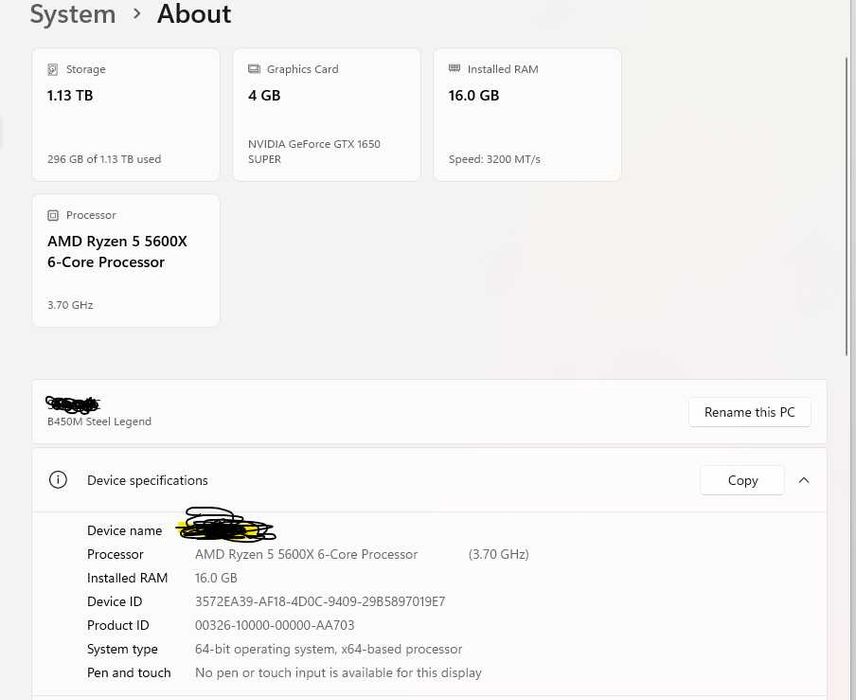Click the 'System type' label
This screenshot has width=856, height=700.
pyautogui.click(x=122, y=649)
